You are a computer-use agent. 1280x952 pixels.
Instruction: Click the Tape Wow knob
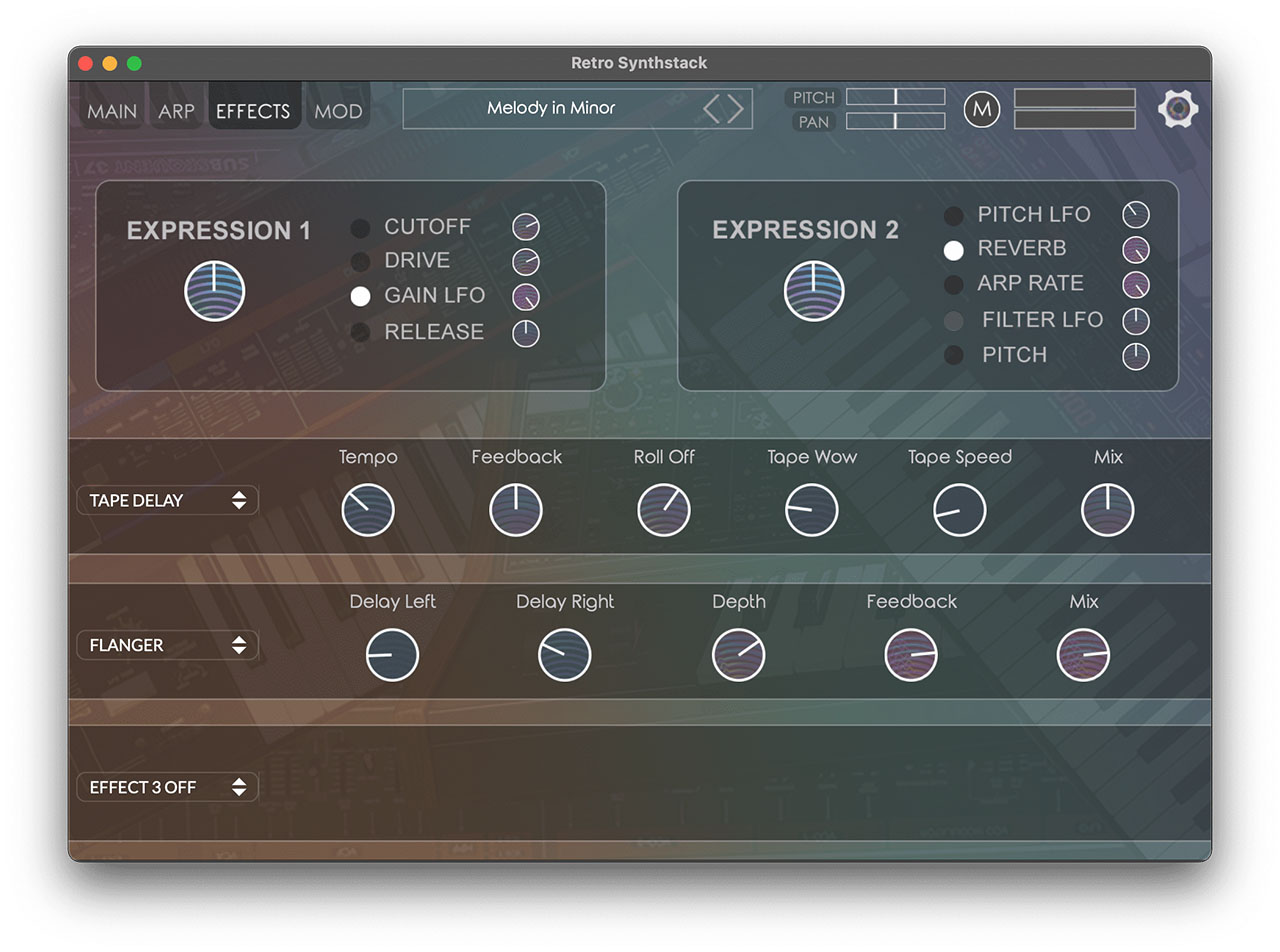point(811,510)
